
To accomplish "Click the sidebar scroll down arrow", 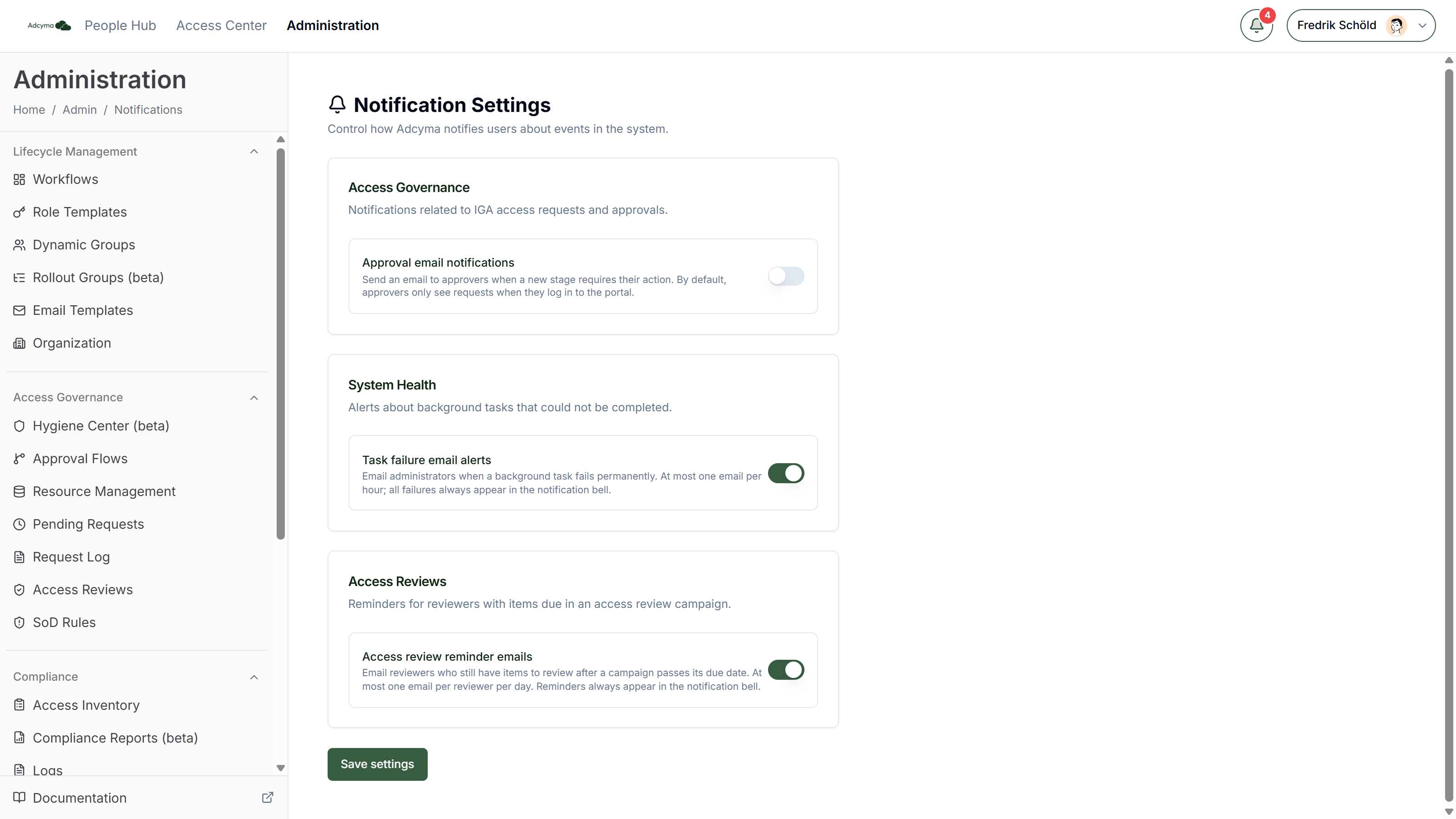I will (x=280, y=768).
